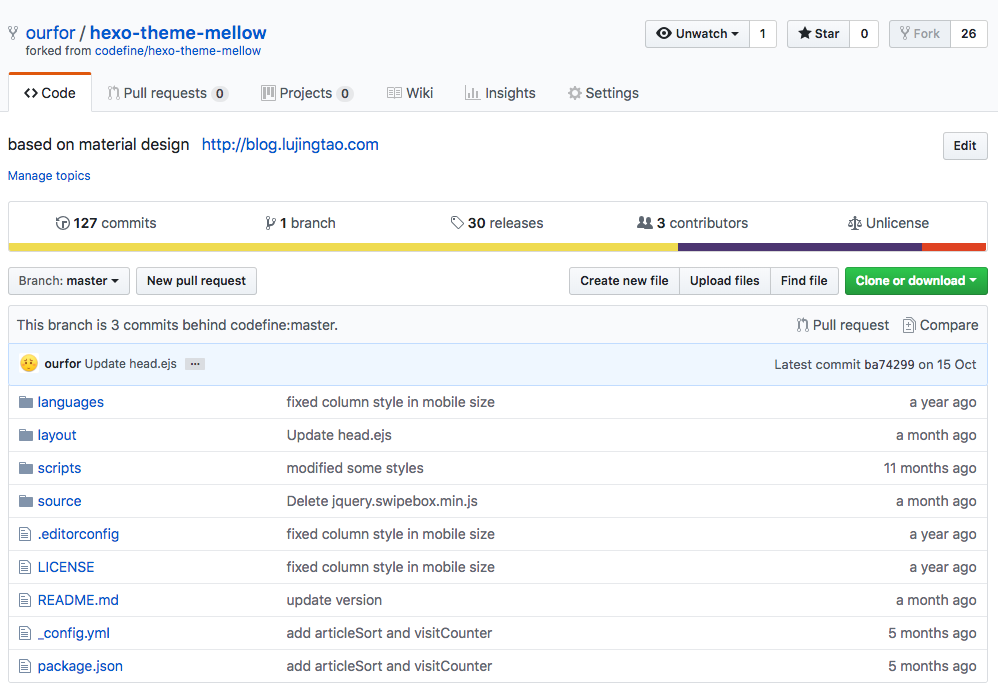Click the Wiki book icon
Image resolution: width=998 pixels, height=690 pixels.
(x=394, y=93)
